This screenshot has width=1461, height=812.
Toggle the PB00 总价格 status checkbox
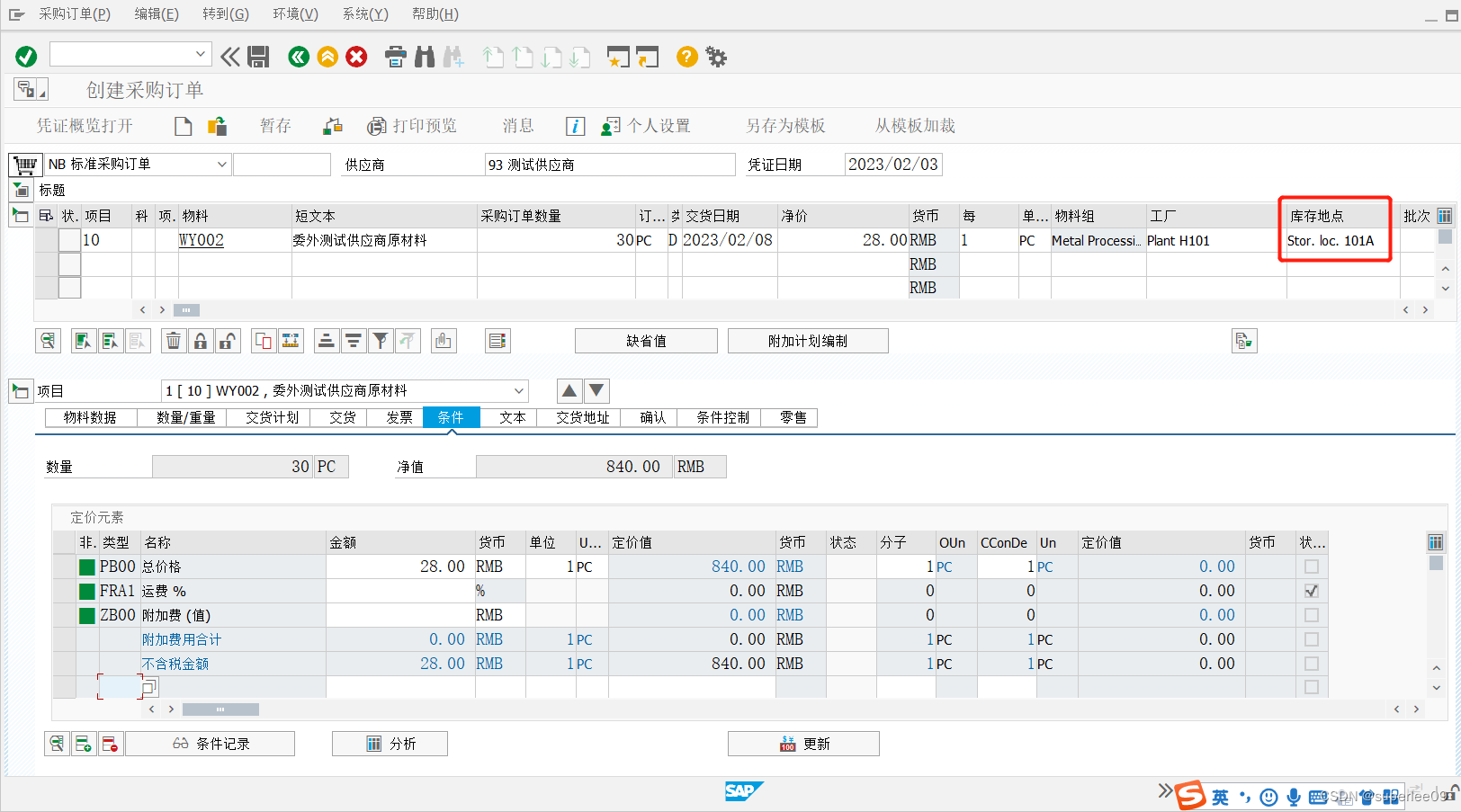(1312, 567)
